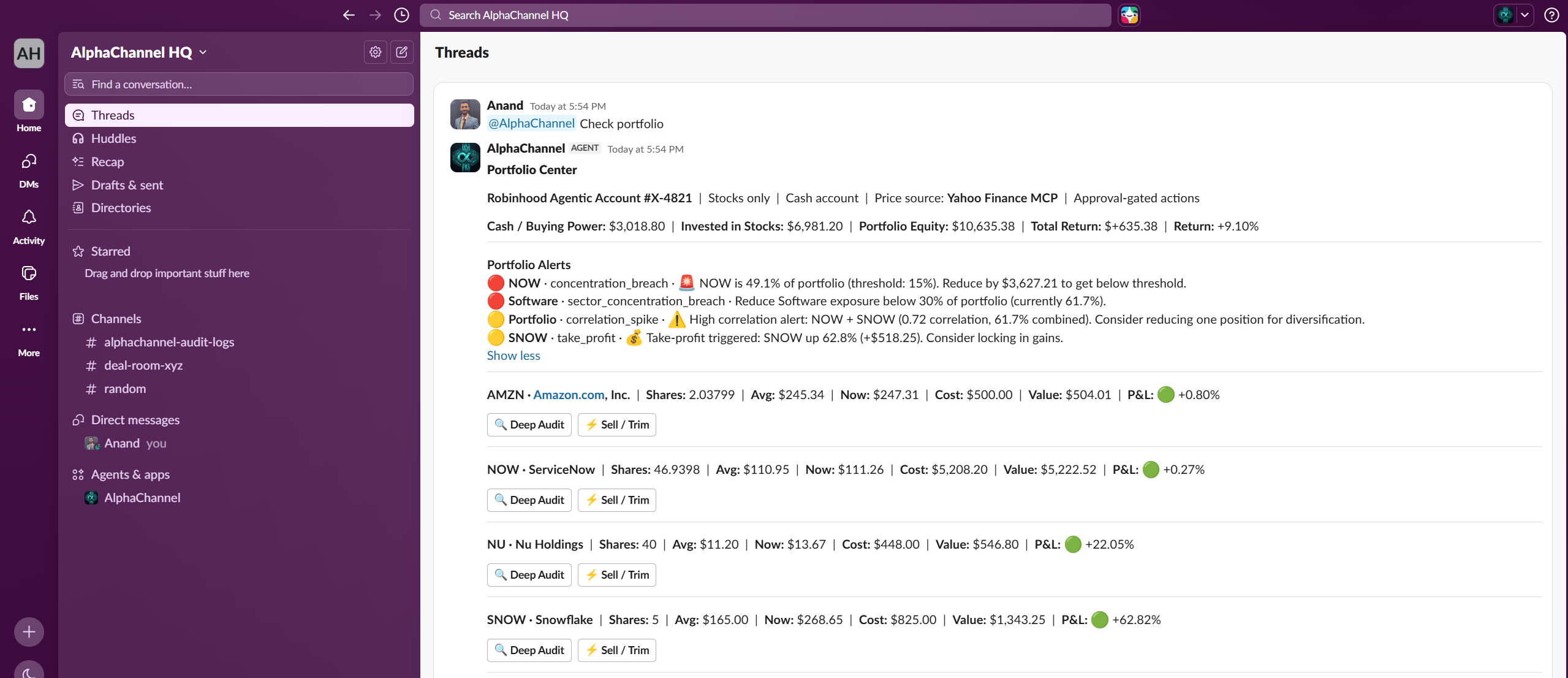Viewport: 1568px width, 678px height.
Task: Click the NU P&L +22.05% value
Action: (x=1109, y=544)
